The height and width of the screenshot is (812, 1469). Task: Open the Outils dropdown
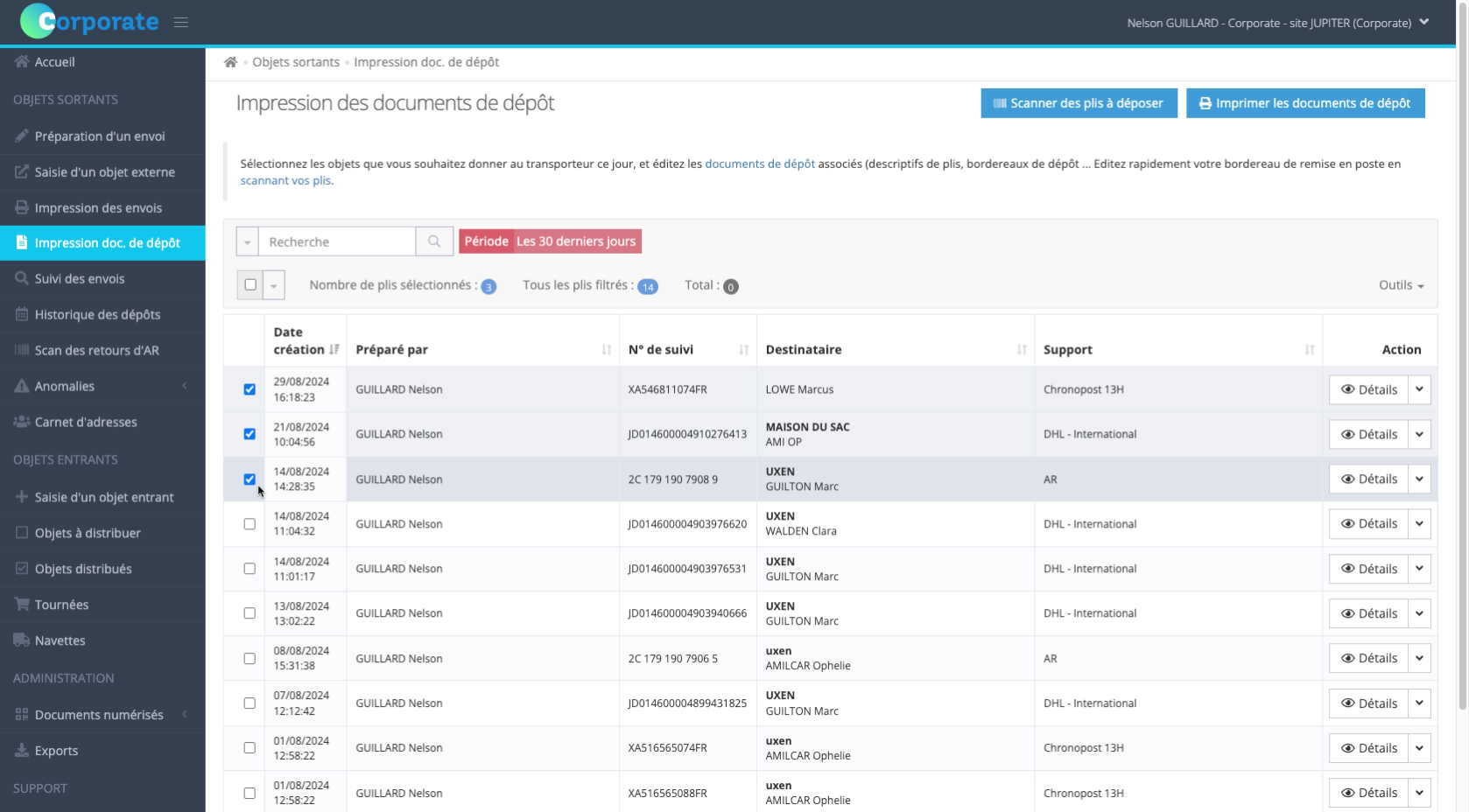point(1401,285)
